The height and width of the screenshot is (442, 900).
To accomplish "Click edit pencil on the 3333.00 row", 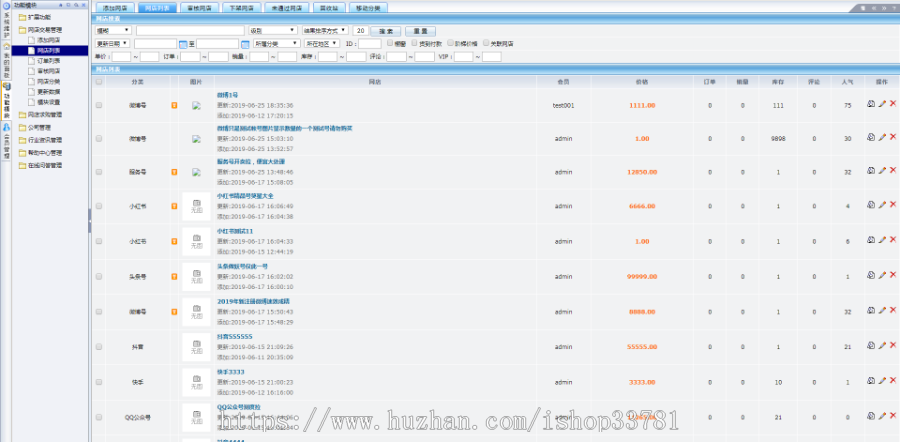I will pyautogui.click(x=882, y=381).
